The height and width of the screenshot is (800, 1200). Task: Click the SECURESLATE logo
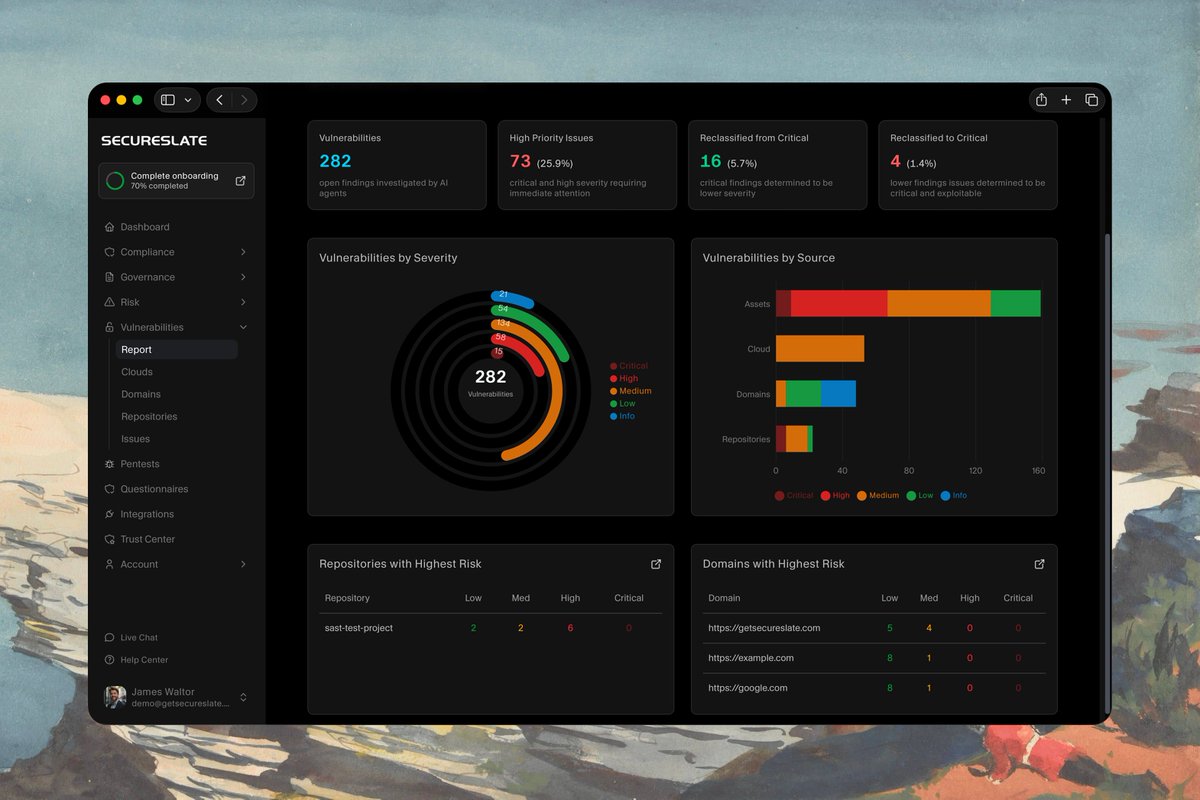154,141
